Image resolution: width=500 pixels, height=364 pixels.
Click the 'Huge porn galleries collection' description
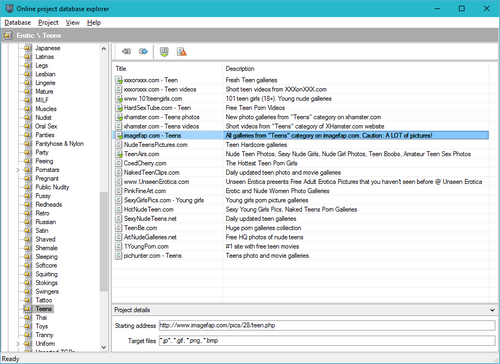pyautogui.click(x=263, y=228)
